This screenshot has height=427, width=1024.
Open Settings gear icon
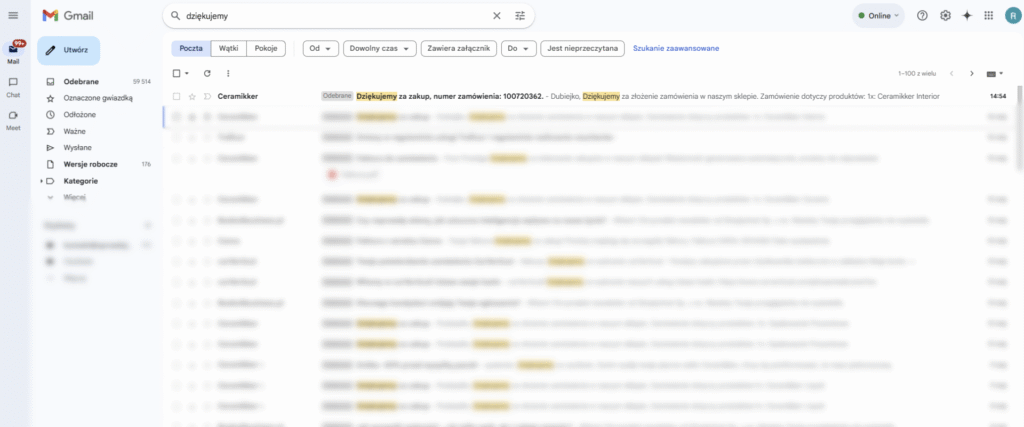[945, 16]
